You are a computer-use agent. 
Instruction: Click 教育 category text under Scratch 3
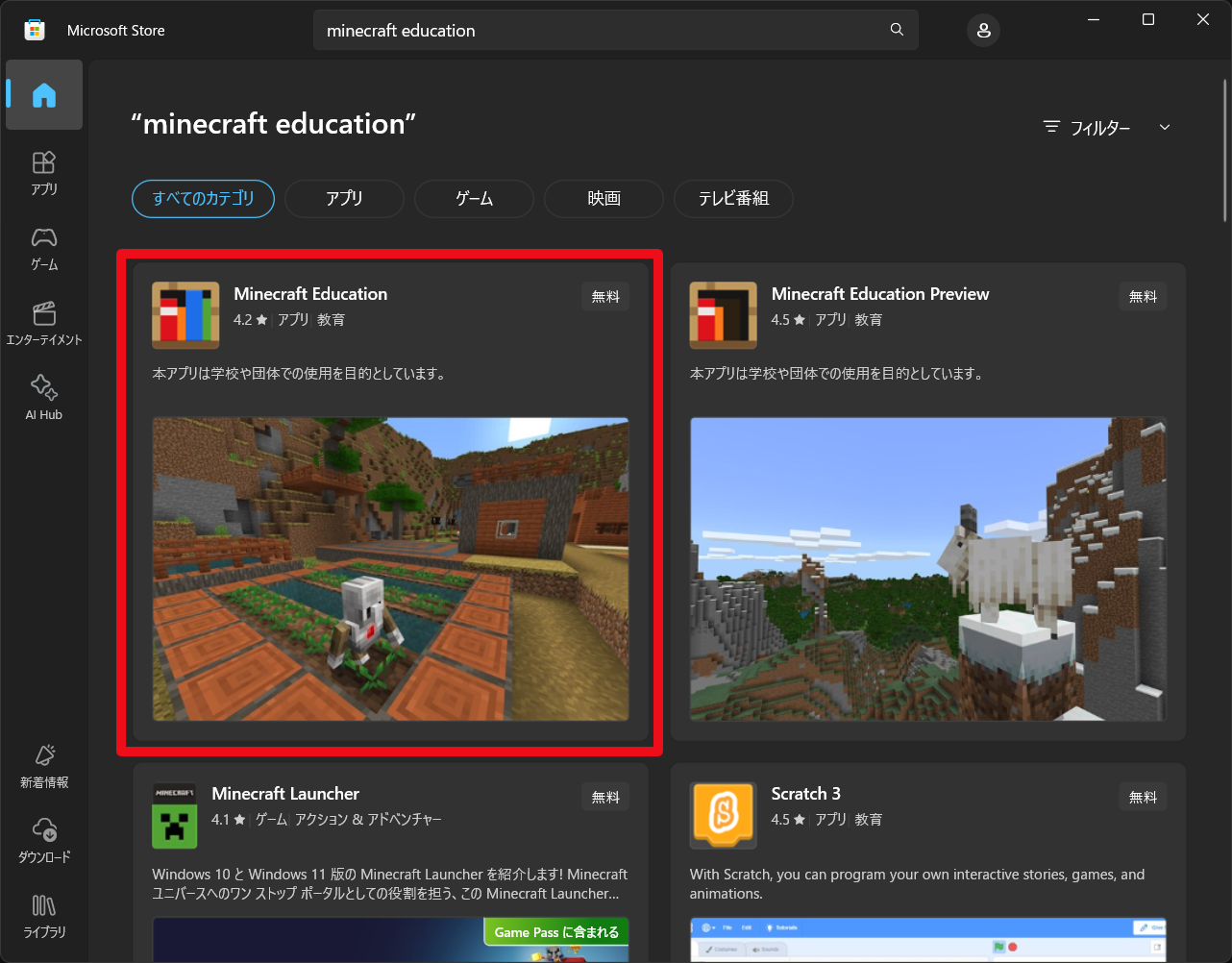[x=869, y=820]
